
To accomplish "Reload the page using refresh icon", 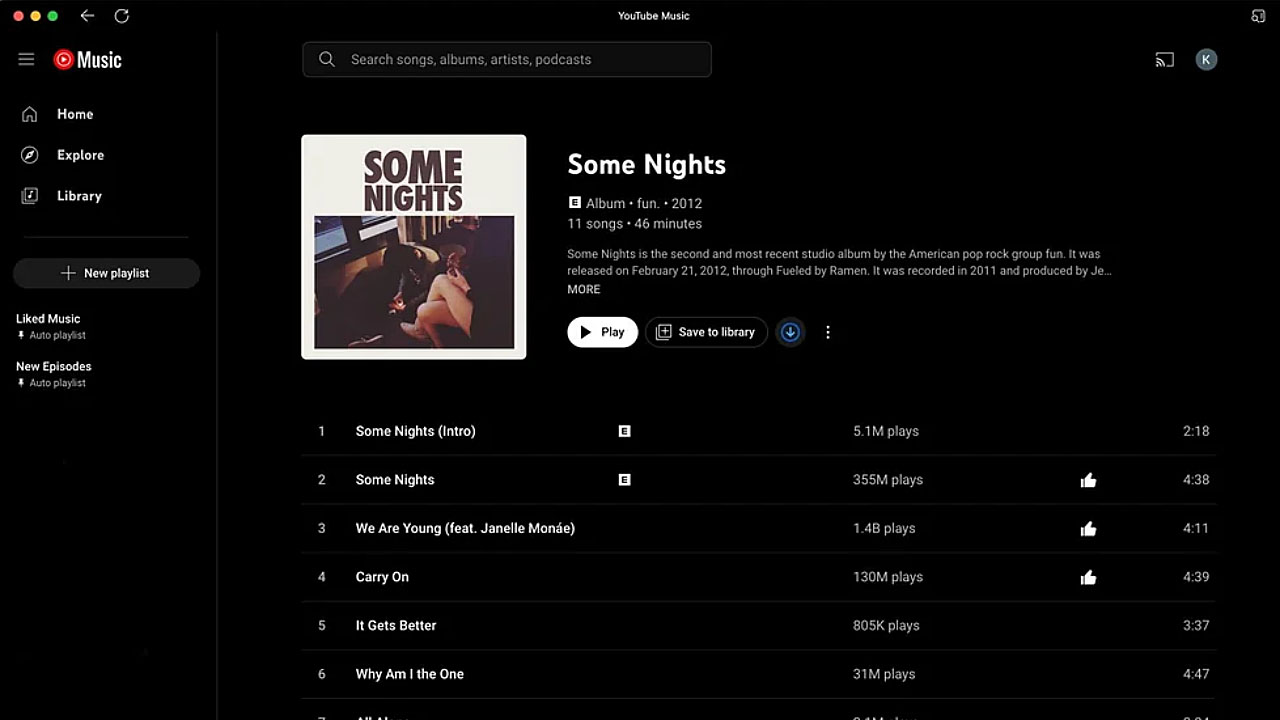I will [x=122, y=16].
